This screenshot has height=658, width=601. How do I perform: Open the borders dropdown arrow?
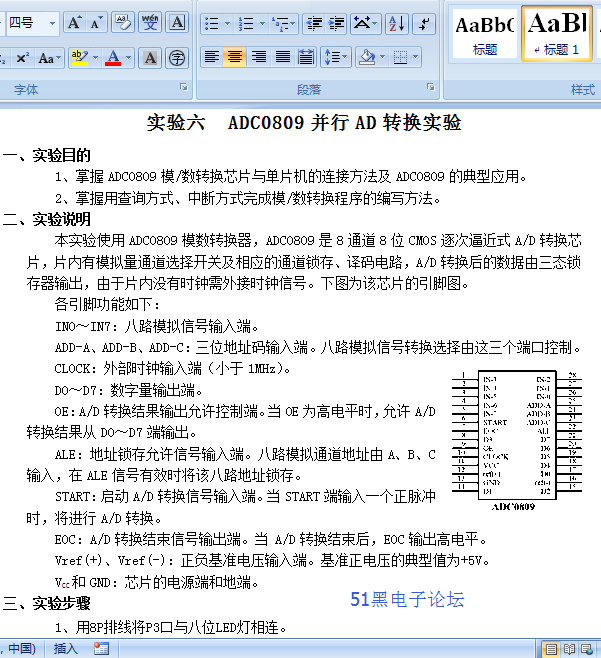pos(415,57)
